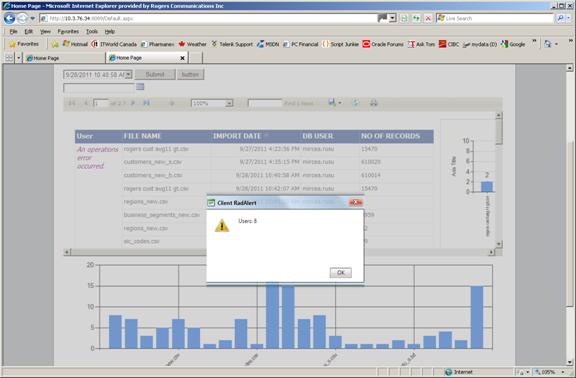This screenshot has width=576, height=378.
Task: Click OK in the Client RadAlert dialog
Action: (x=341, y=273)
